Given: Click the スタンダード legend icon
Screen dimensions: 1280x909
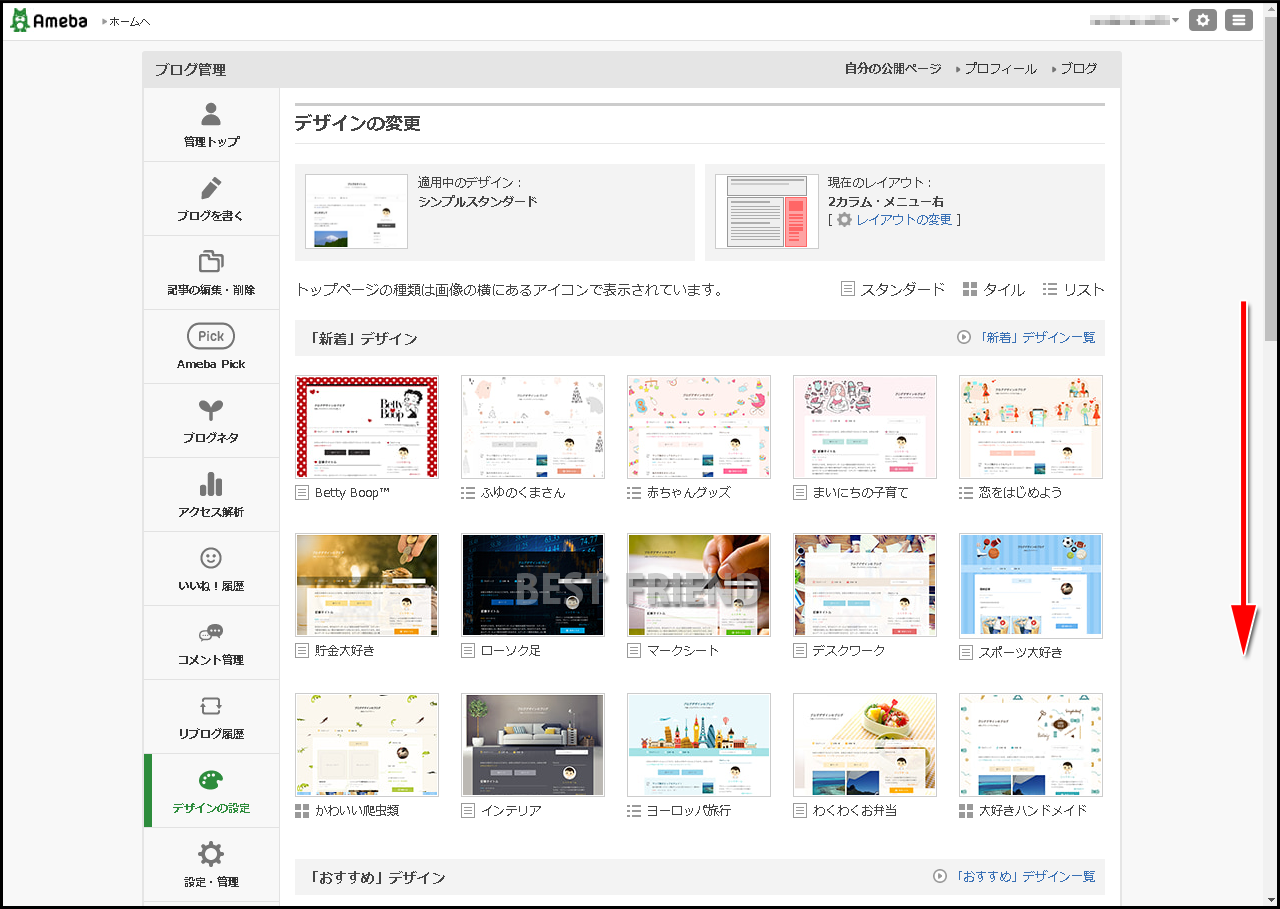Looking at the screenshot, I should point(848,289).
